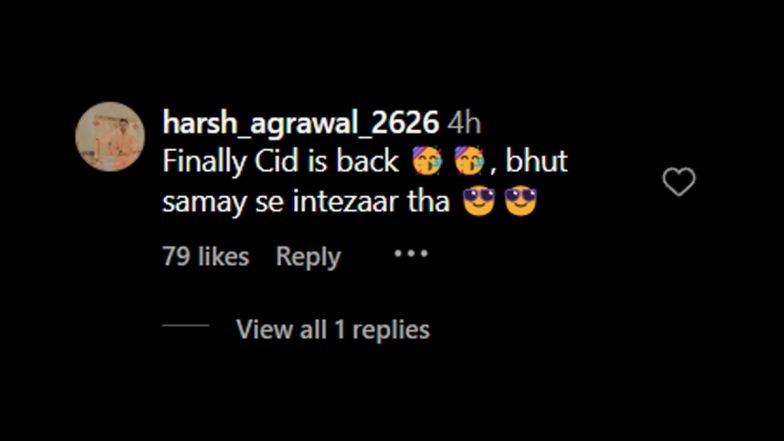Open the harsh_agrawal_2626 username link
This screenshot has width=784, height=441.
[300, 122]
